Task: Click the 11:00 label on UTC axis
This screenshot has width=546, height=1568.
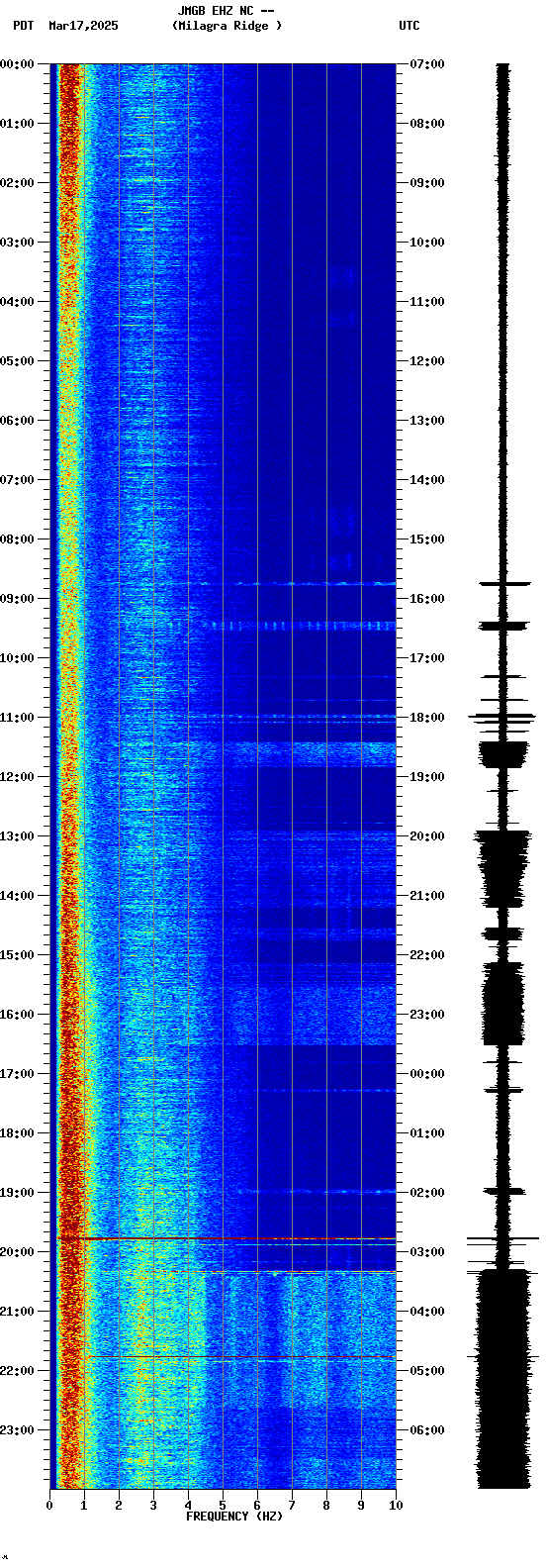Action: tap(427, 302)
